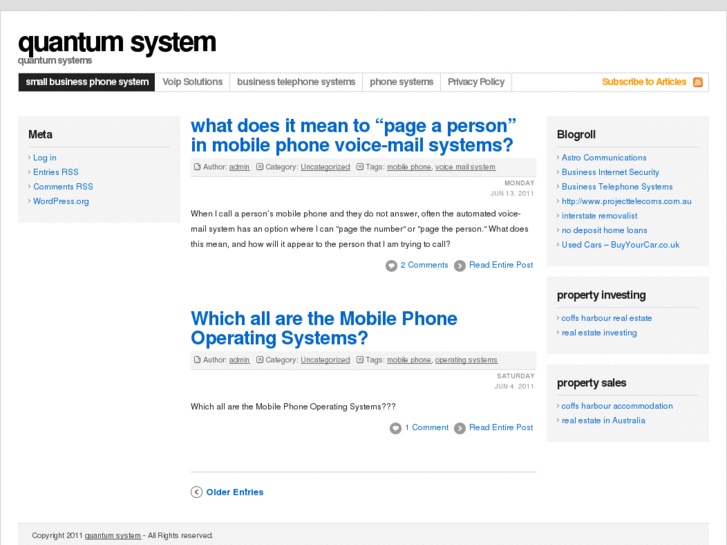
Task: Visit the projecttelecoms.com.au link
Action: tap(626, 201)
